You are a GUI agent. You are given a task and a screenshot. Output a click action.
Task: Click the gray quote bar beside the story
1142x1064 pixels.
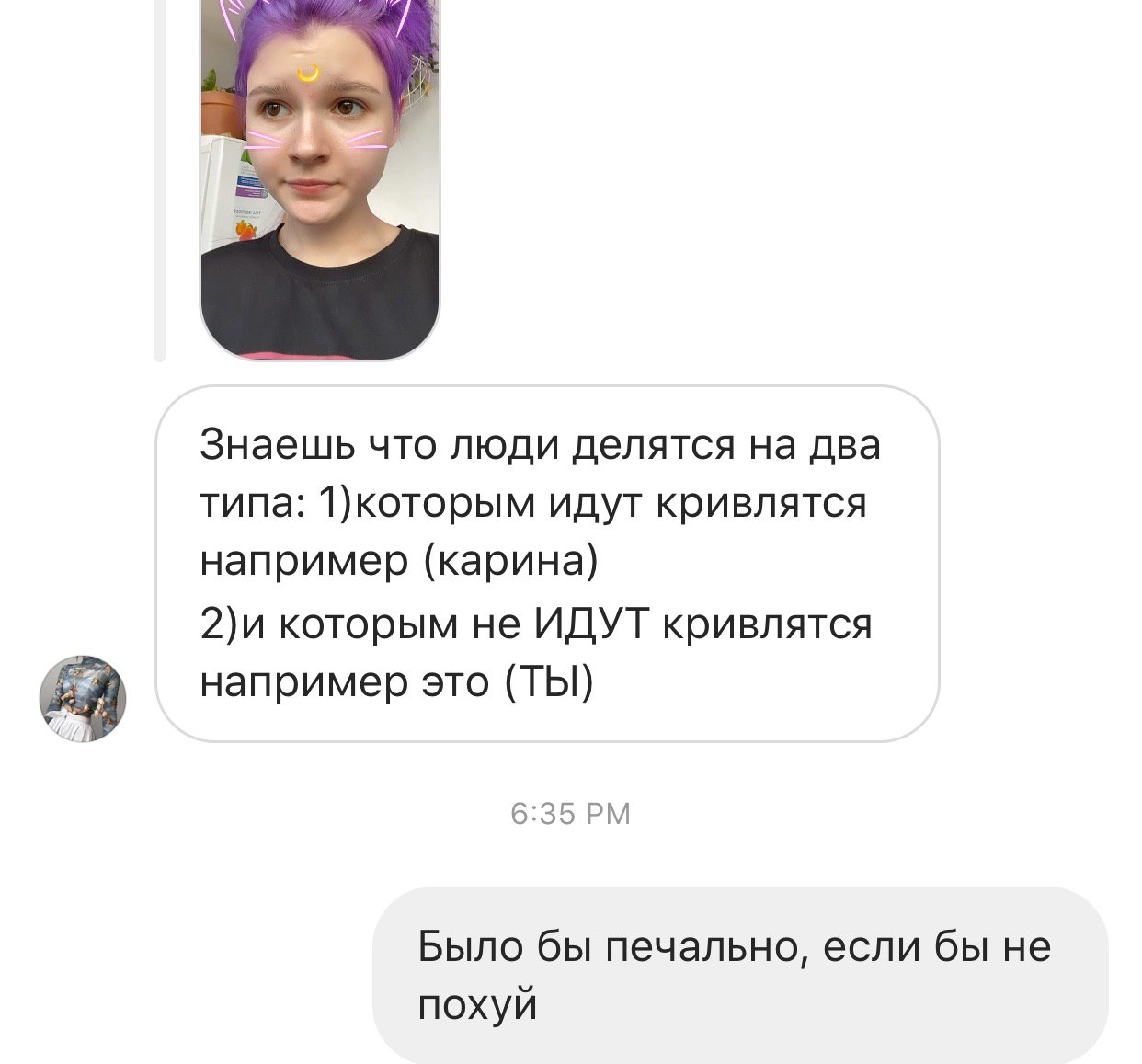(x=160, y=179)
